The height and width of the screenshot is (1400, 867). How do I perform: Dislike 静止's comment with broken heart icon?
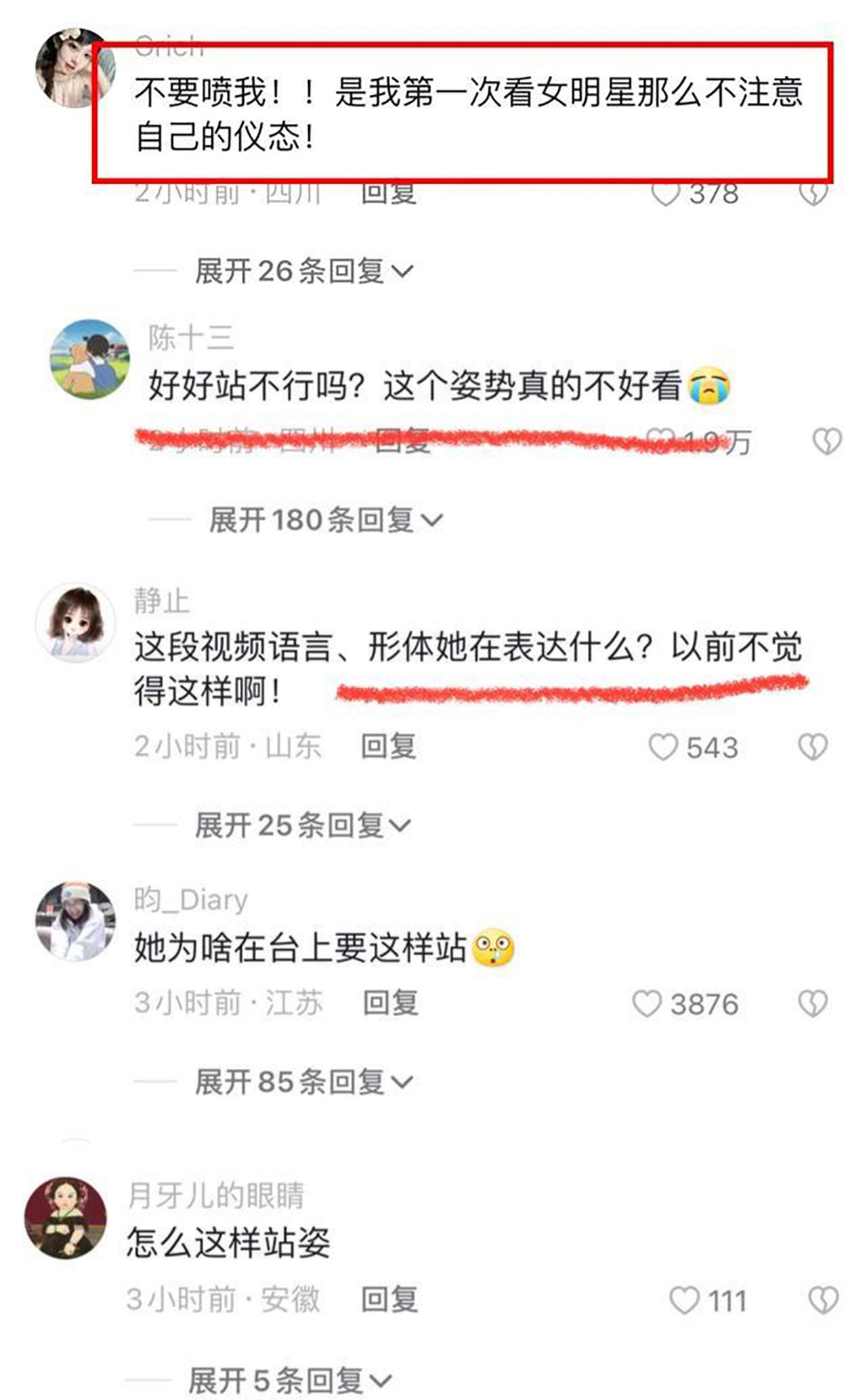(x=813, y=747)
